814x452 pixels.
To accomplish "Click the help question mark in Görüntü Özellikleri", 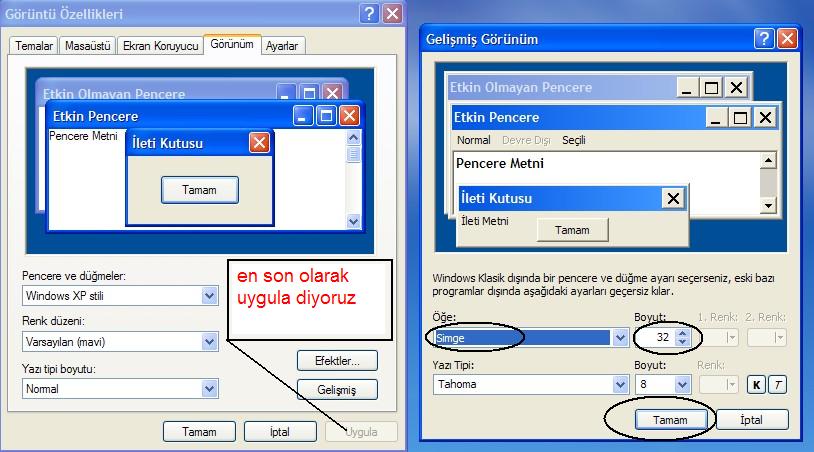I will click(x=369, y=13).
